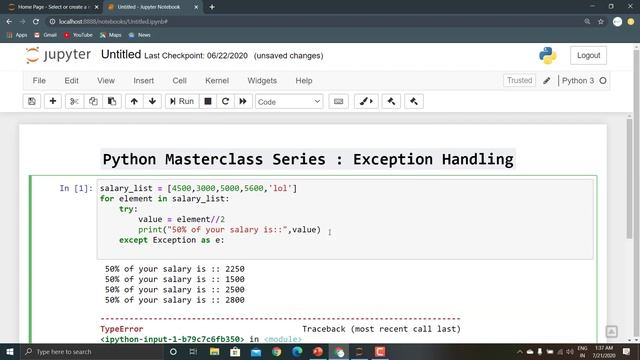The image size is (640, 360).
Task: Click the TypeError traceback text
Action: [x=122, y=329]
